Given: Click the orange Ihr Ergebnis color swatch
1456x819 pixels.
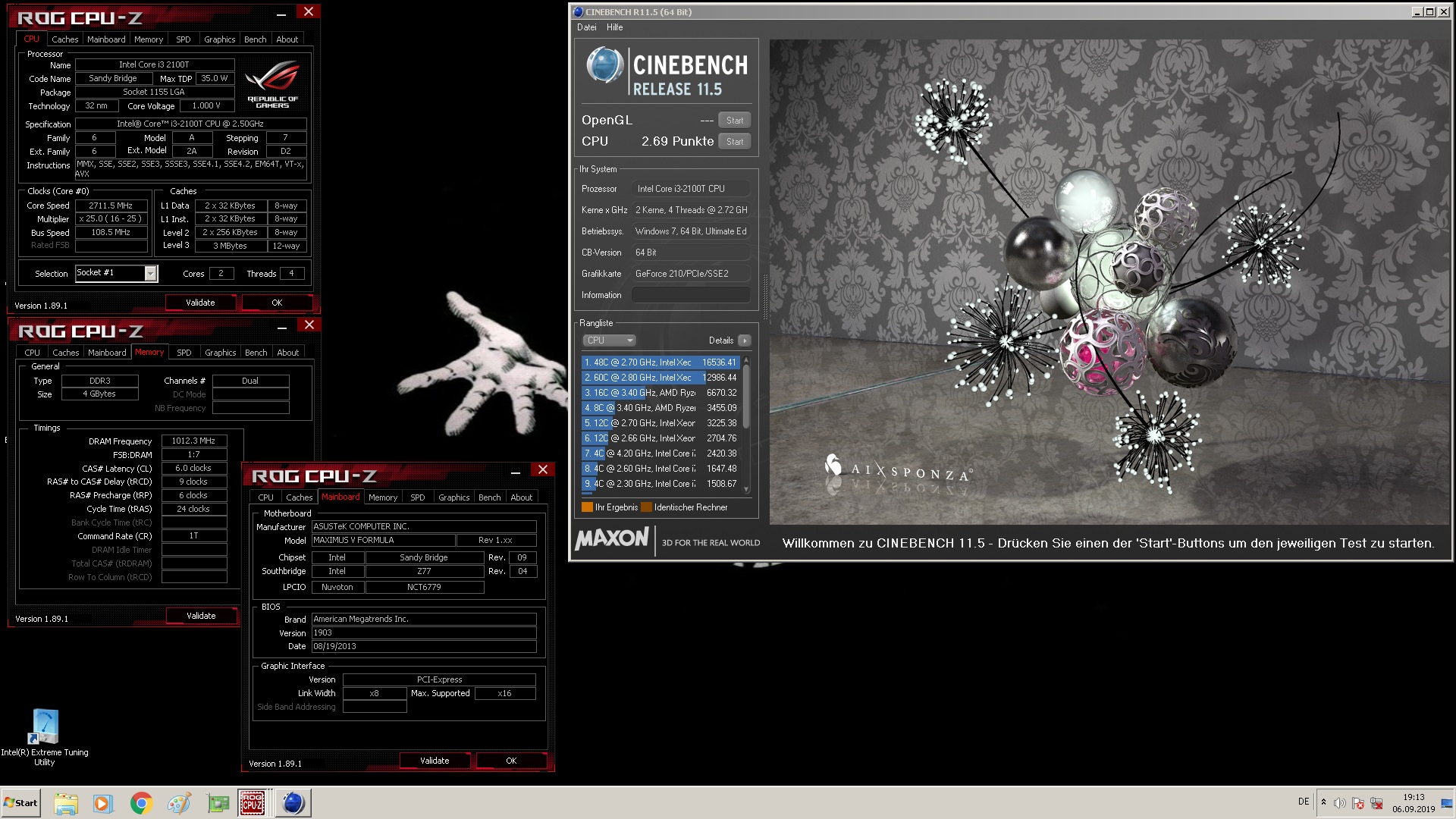Looking at the screenshot, I should [x=587, y=507].
